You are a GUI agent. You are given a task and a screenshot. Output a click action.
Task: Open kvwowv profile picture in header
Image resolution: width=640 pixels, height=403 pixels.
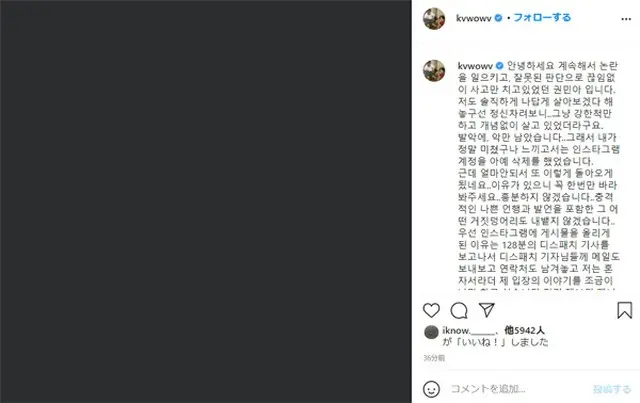[x=434, y=18]
